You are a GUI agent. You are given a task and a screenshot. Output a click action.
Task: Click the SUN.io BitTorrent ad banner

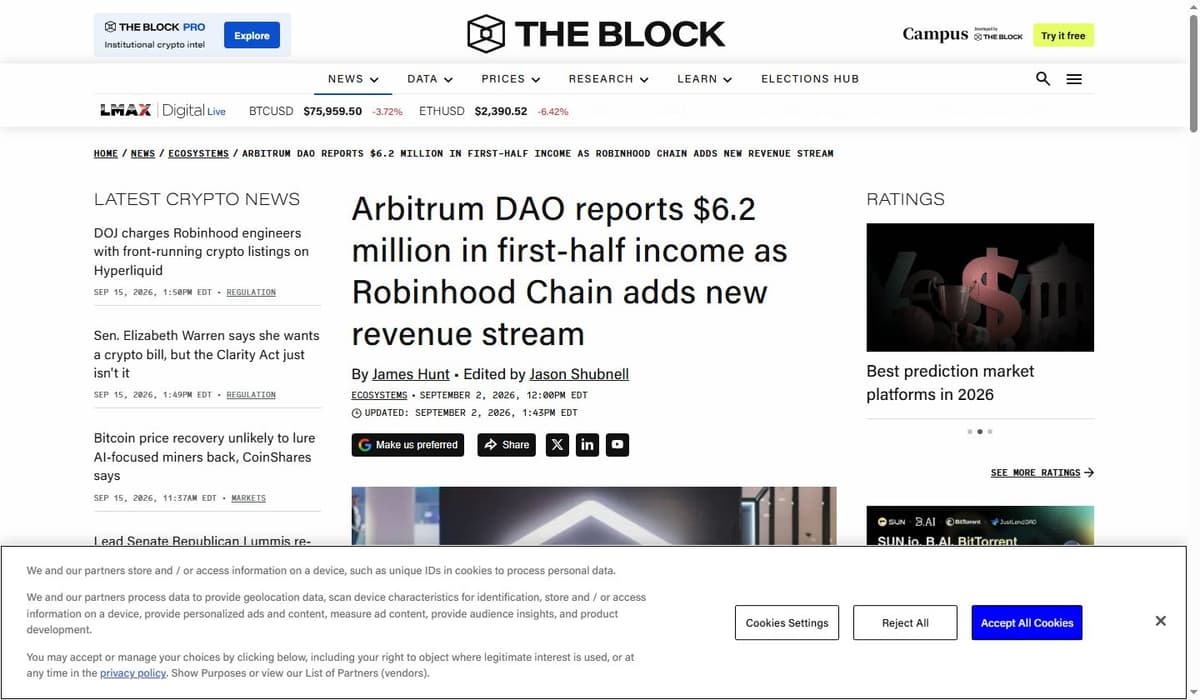[x=980, y=526]
